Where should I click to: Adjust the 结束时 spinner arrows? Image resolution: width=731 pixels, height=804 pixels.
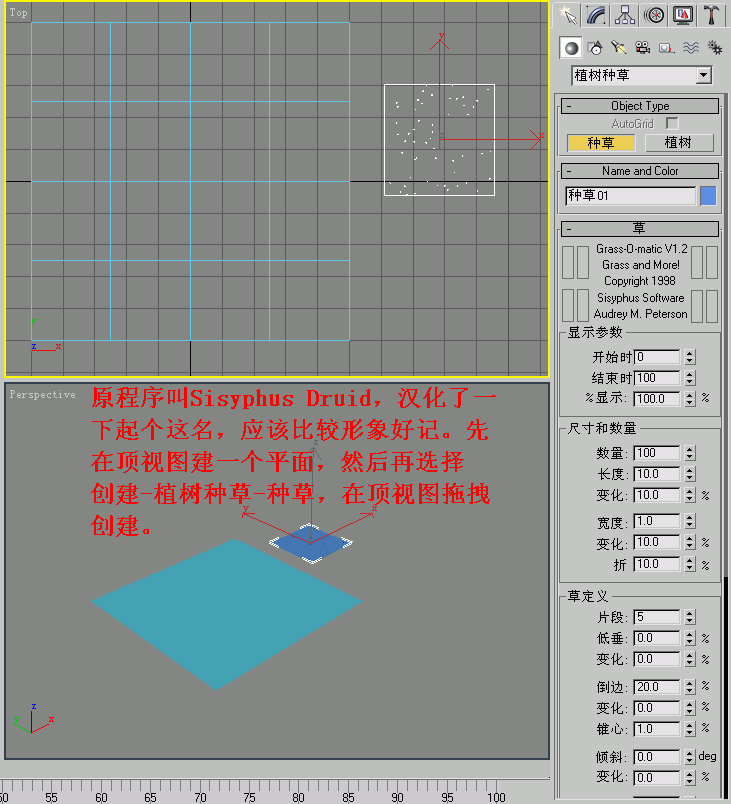pos(689,378)
